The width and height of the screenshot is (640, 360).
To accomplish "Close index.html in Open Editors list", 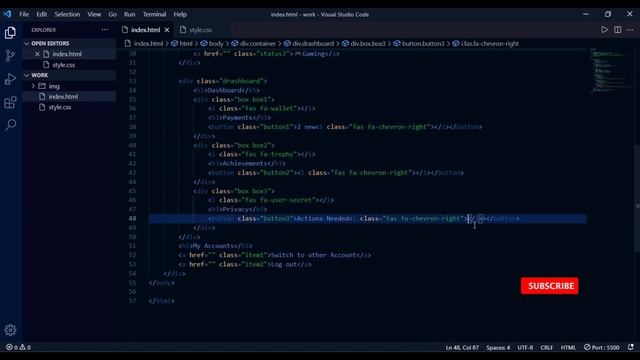I will pyautogui.click(x=37, y=54).
